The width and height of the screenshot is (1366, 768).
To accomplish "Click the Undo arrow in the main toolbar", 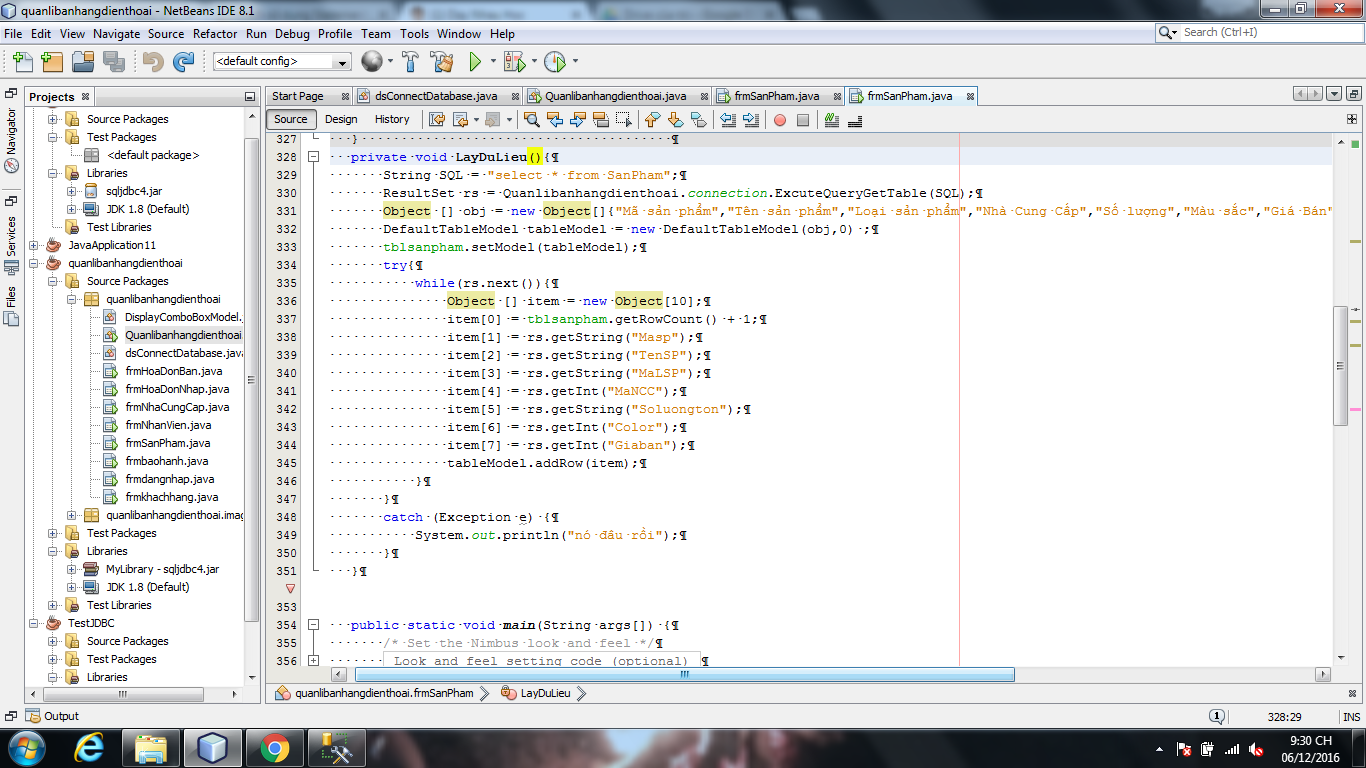I will [152, 61].
